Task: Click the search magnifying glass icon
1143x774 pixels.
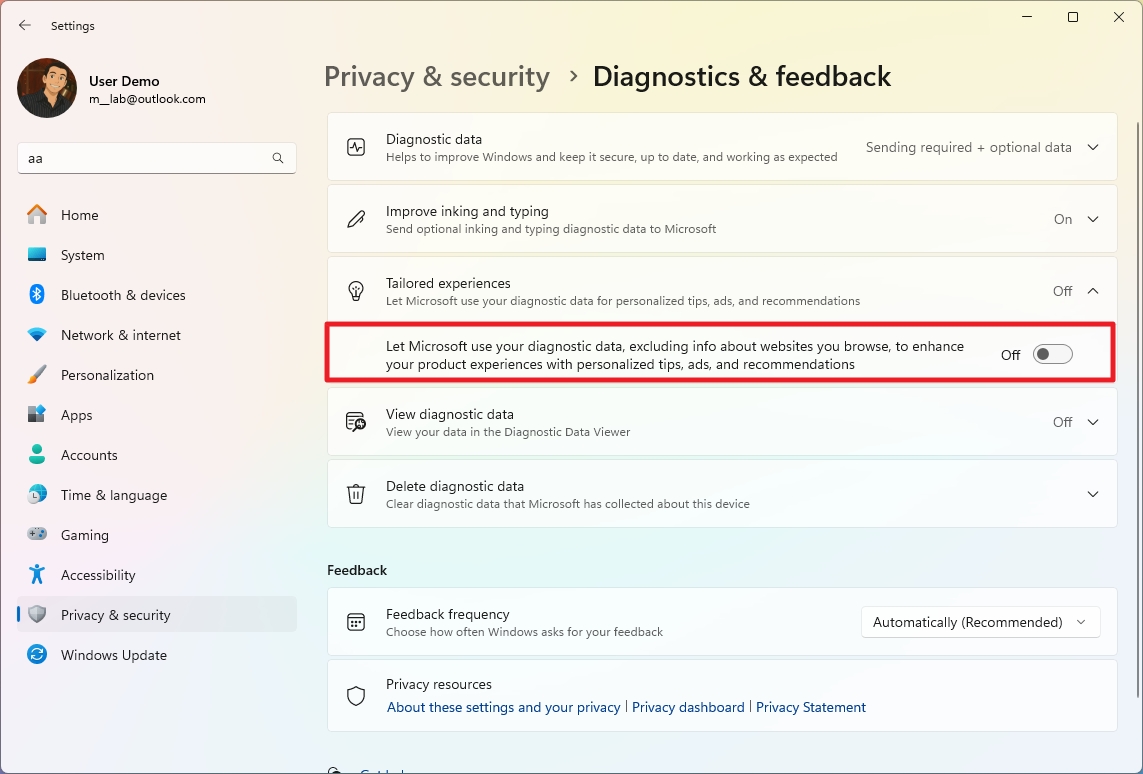Action: click(277, 158)
